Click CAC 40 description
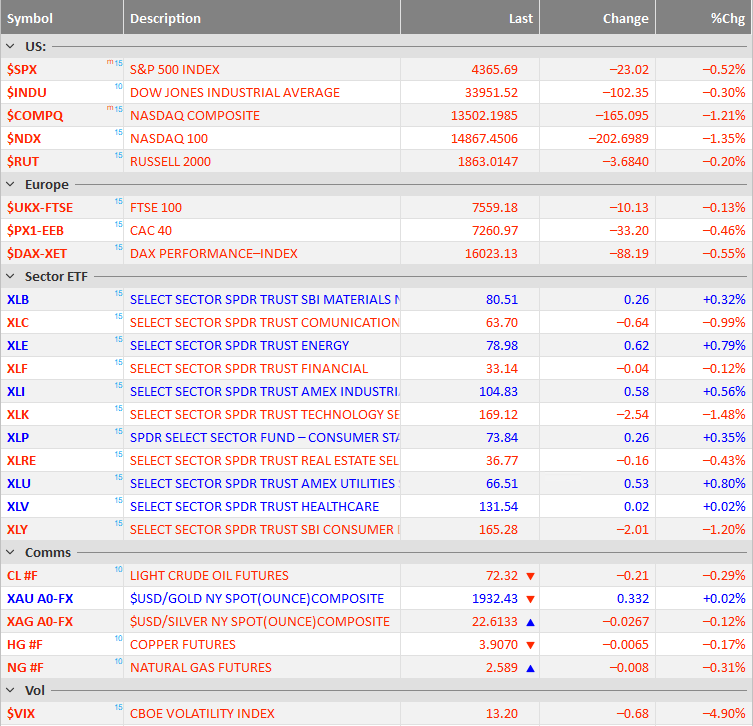 [x=151, y=231]
